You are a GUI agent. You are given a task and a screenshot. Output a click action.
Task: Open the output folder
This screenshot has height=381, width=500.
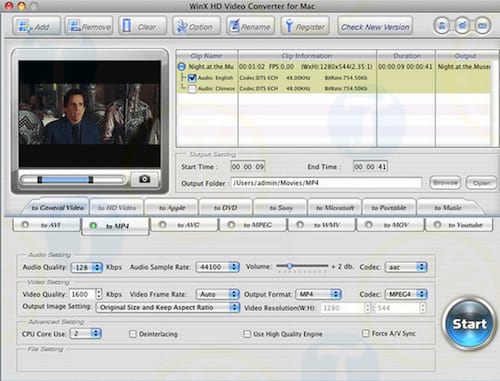pos(481,183)
